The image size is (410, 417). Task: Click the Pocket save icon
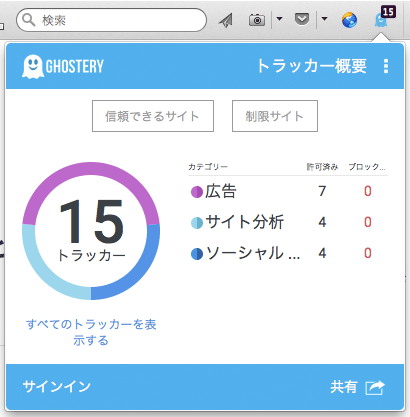302,19
